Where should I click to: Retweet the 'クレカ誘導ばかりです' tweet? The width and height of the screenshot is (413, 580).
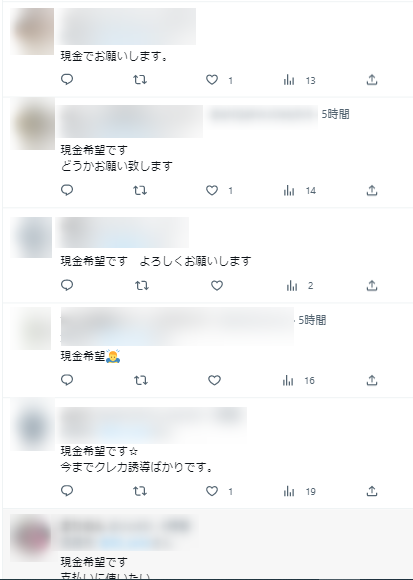(x=140, y=491)
